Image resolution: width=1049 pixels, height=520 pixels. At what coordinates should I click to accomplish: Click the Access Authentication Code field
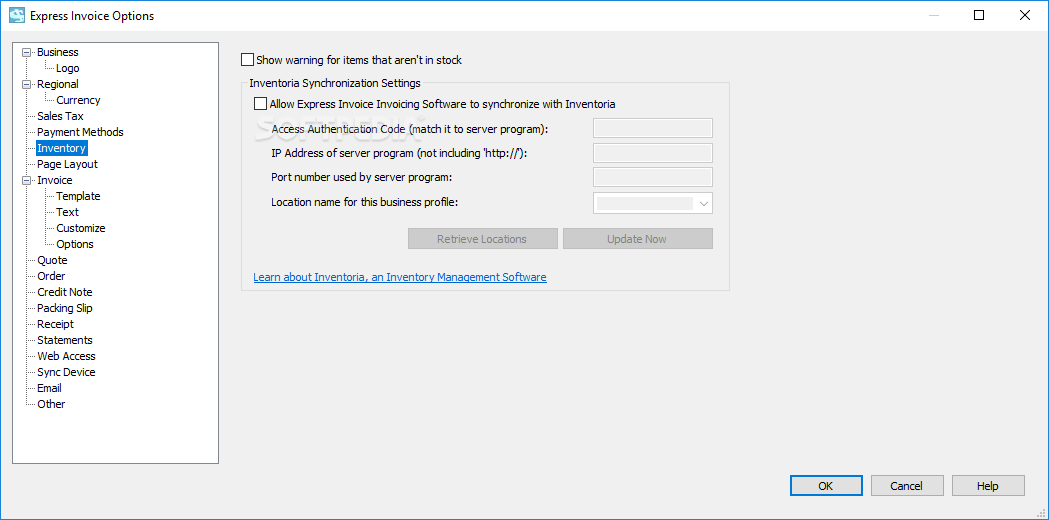653,128
